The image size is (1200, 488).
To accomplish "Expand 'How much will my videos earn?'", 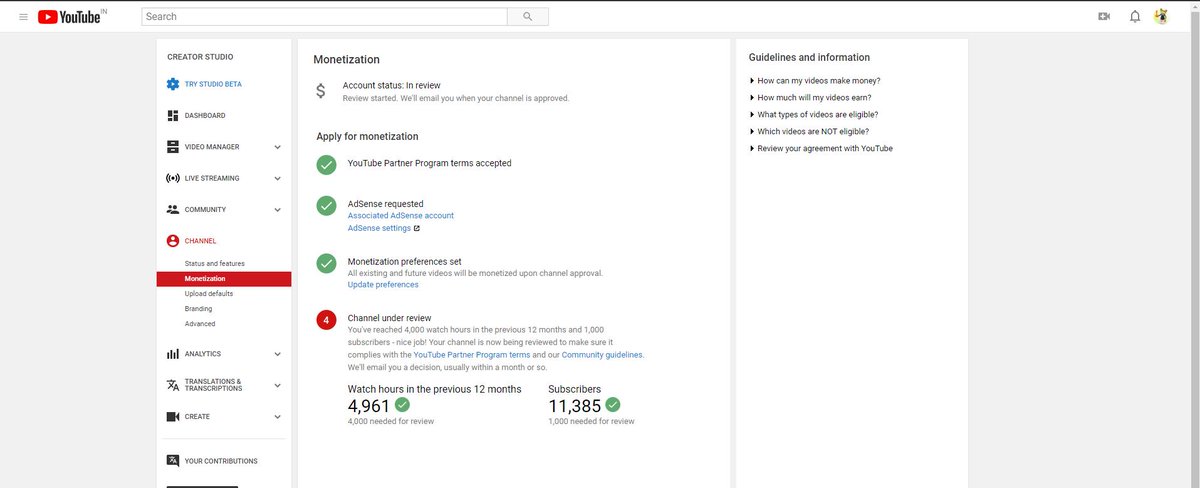I will [x=811, y=98].
